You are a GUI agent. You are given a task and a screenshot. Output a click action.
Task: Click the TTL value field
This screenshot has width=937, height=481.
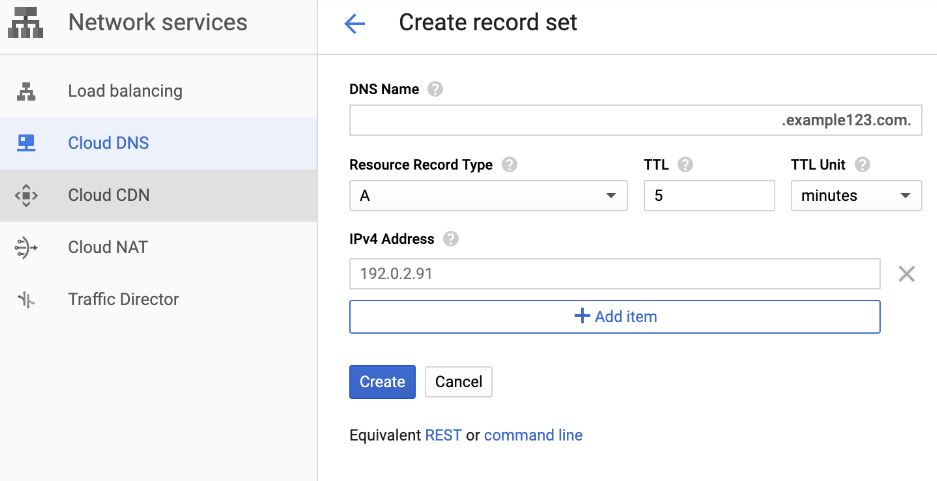click(709, 195)
